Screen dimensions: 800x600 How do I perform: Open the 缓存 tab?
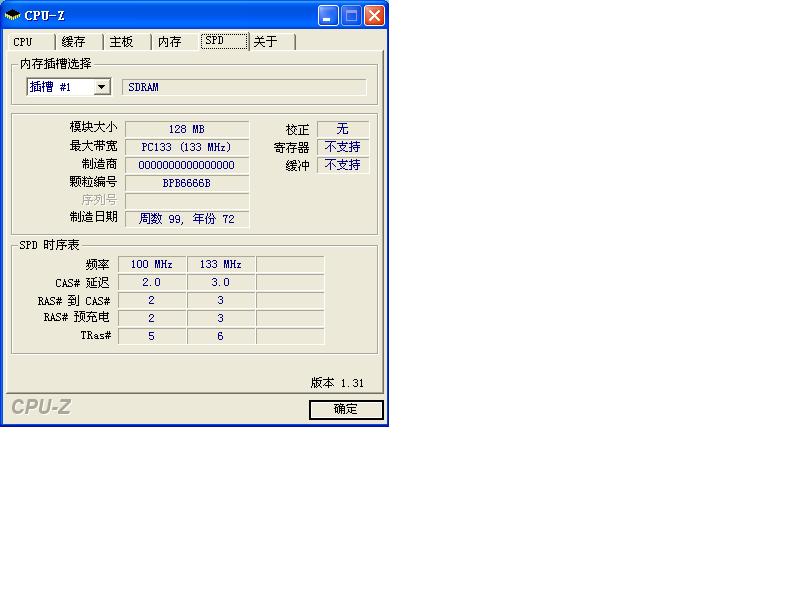pos(79,41)
